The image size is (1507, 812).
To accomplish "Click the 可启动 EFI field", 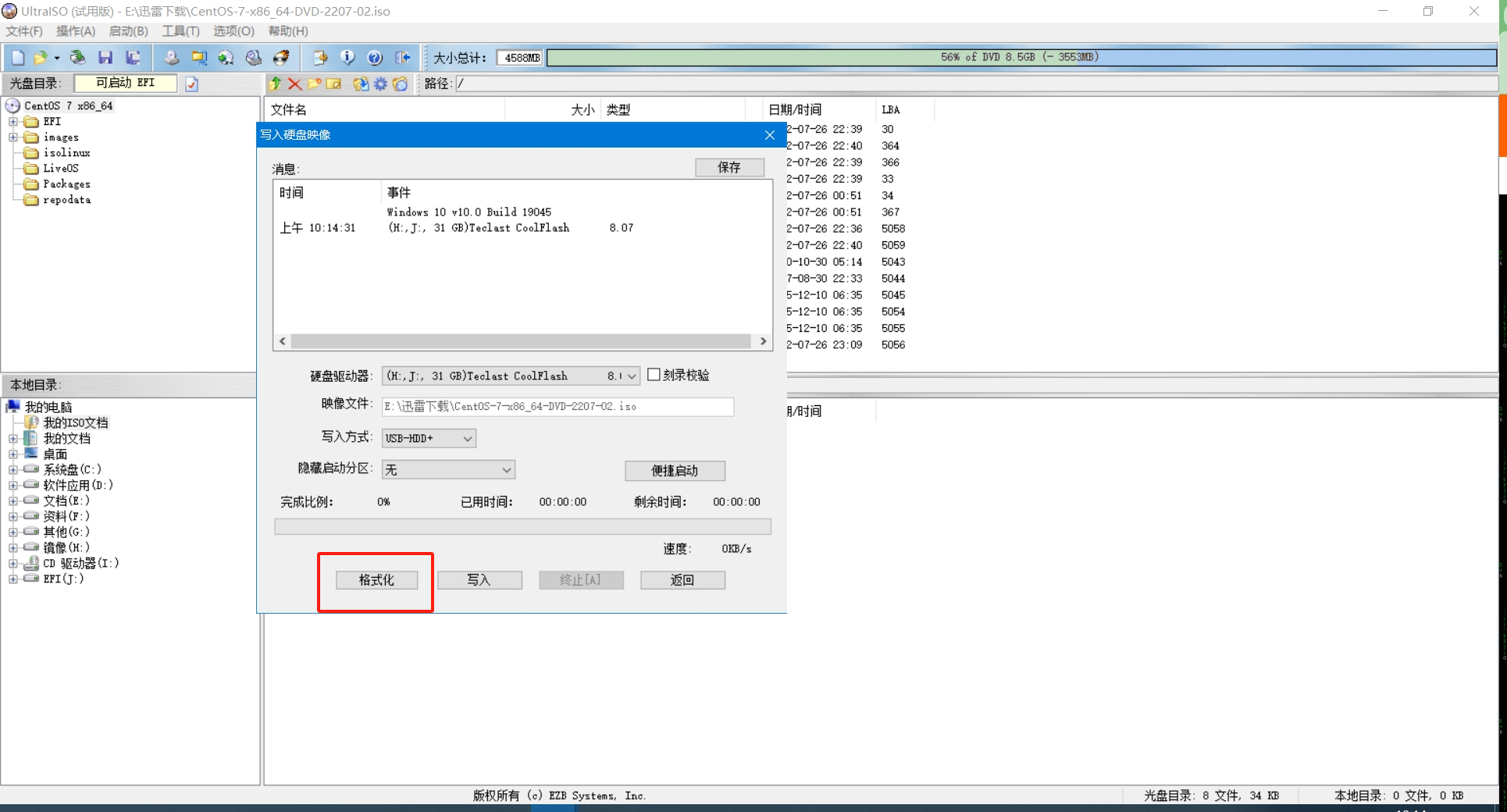I will coord(126,83).
